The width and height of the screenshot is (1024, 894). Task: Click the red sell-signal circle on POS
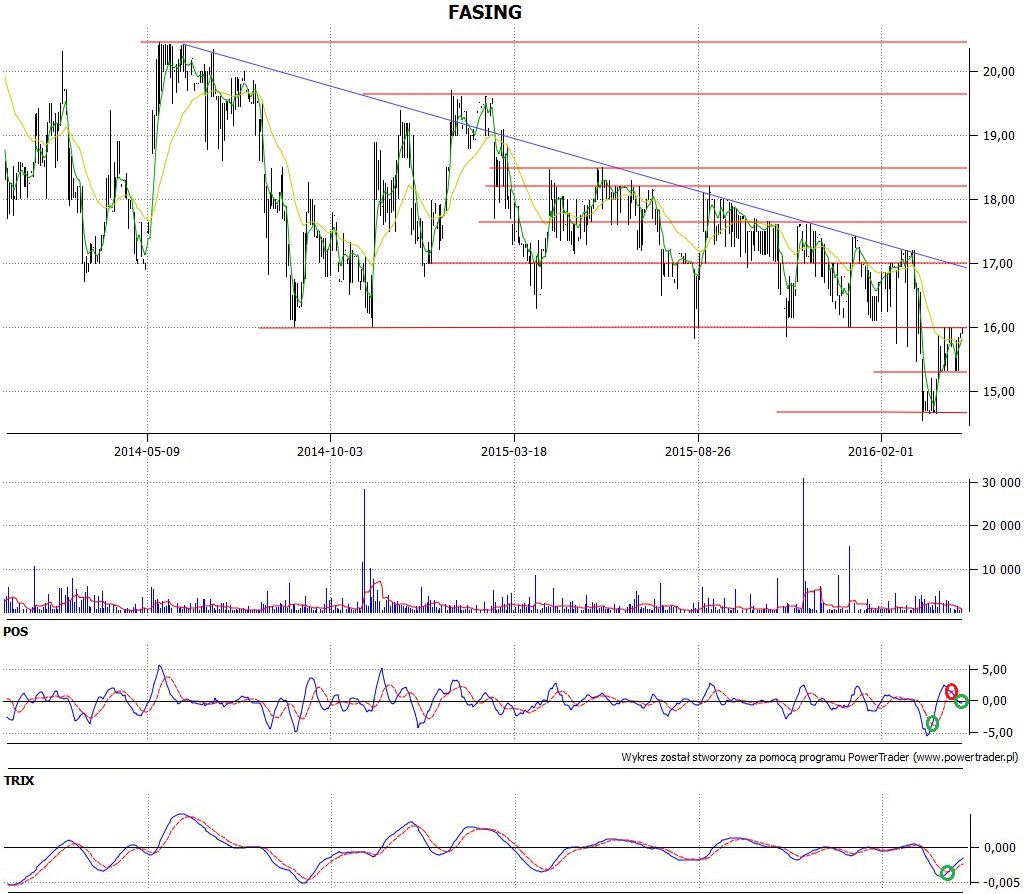[x=952, y=691]
